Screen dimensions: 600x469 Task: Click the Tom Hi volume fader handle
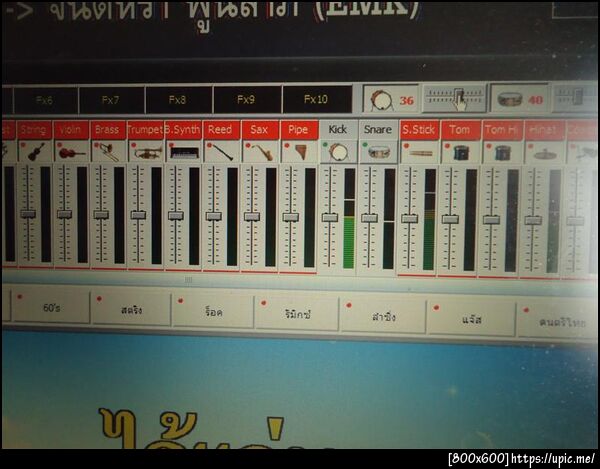tap(491, 220)
